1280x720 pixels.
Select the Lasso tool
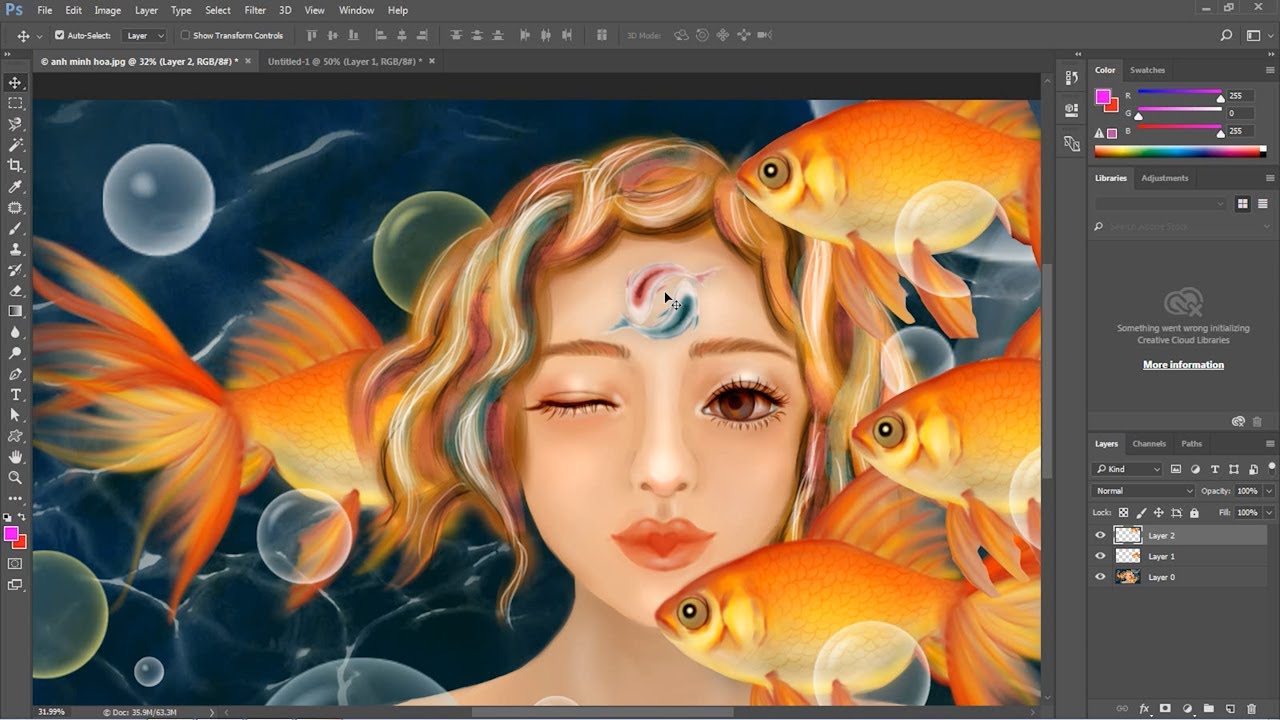[x=15, y=124]
